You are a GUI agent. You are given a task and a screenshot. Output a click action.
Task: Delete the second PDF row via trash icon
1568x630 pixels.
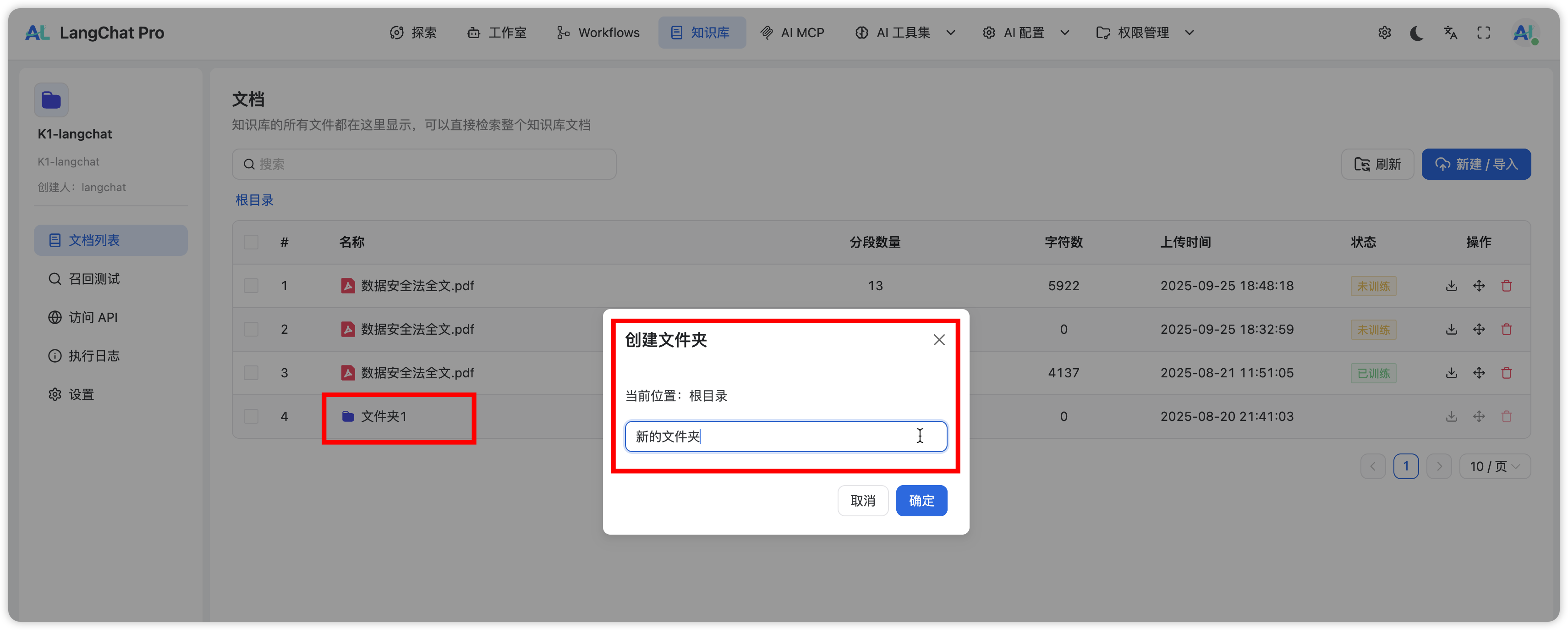1507,330
